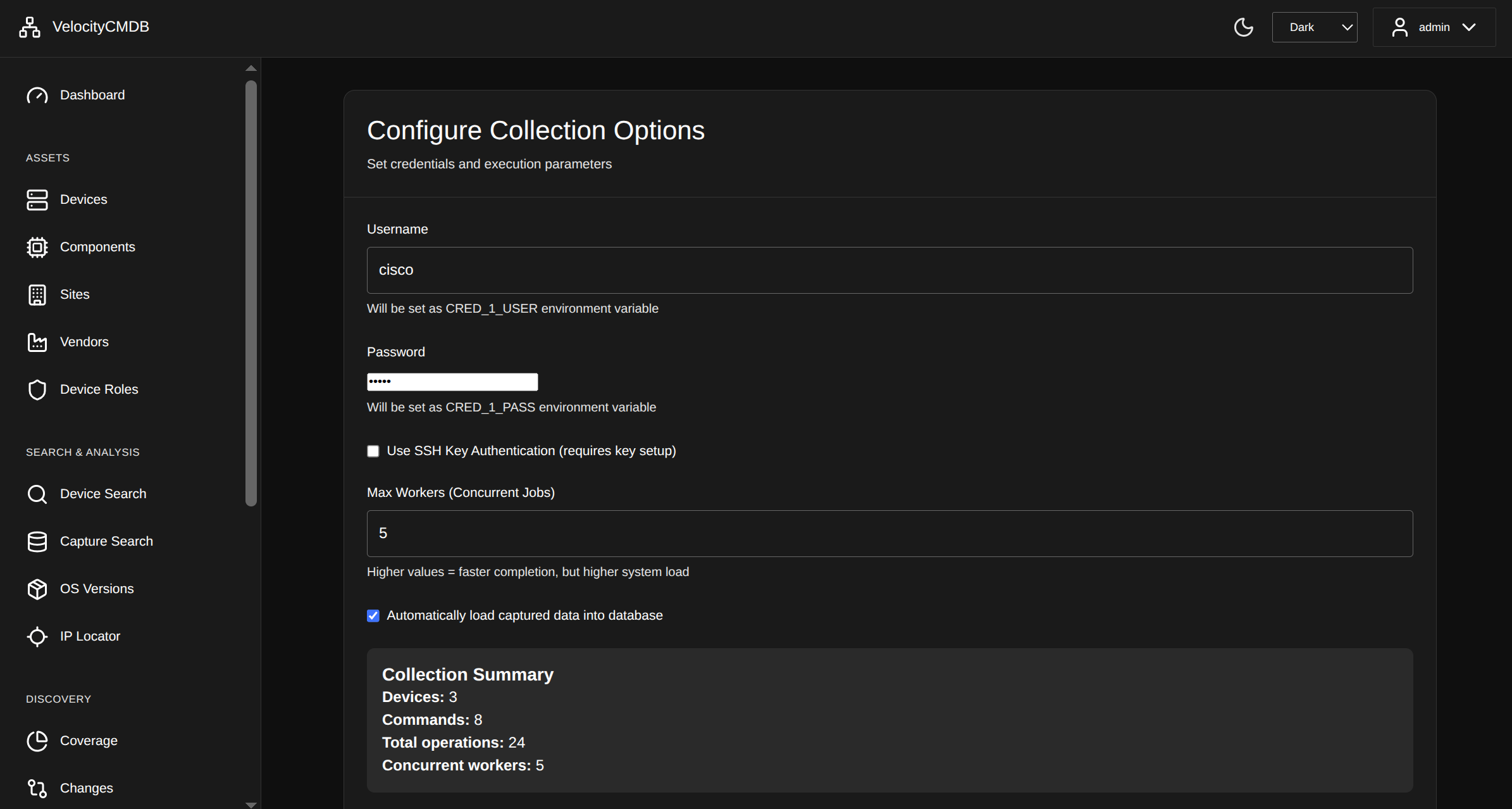Click the Sites building icon

[37, 295]
